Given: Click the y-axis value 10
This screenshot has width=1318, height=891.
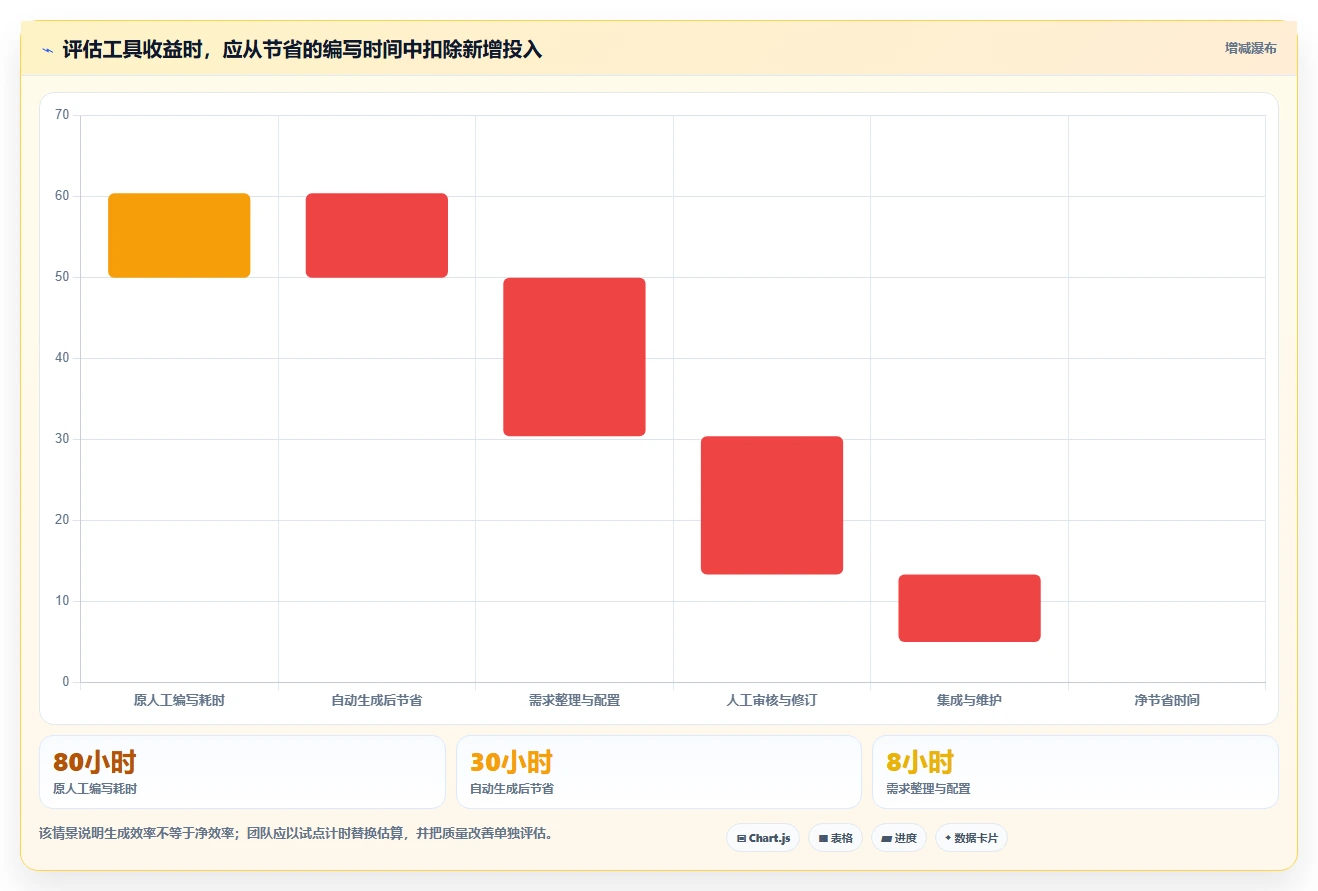Looking at the screenshot, I should coord(62,601).
